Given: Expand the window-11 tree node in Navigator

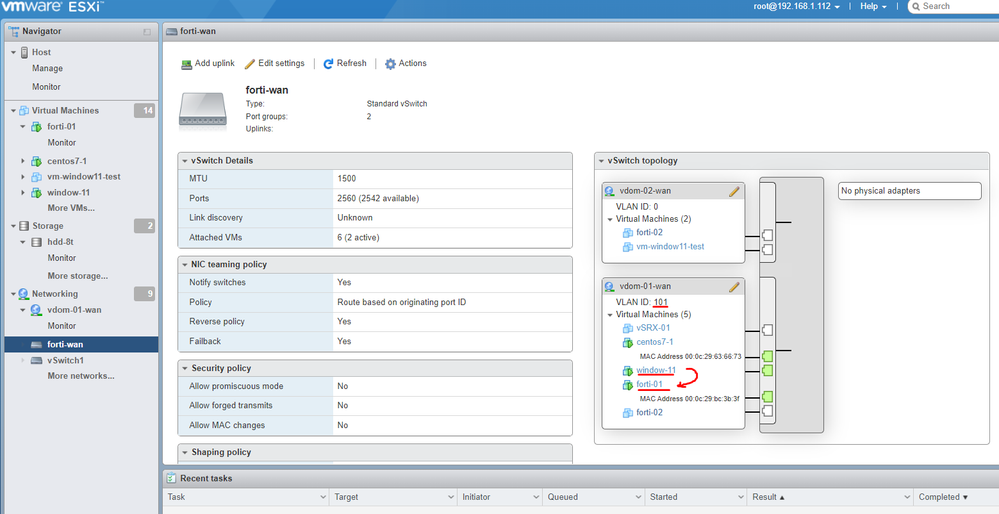Looking at the screenshot, I should point(23,193).
